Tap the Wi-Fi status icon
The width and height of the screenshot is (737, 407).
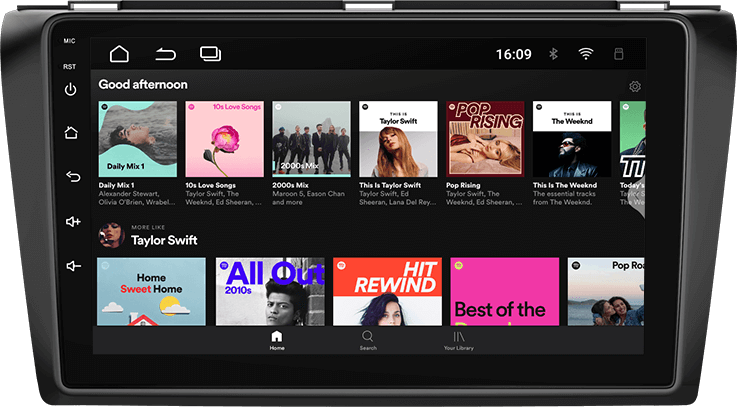[586, 54]
